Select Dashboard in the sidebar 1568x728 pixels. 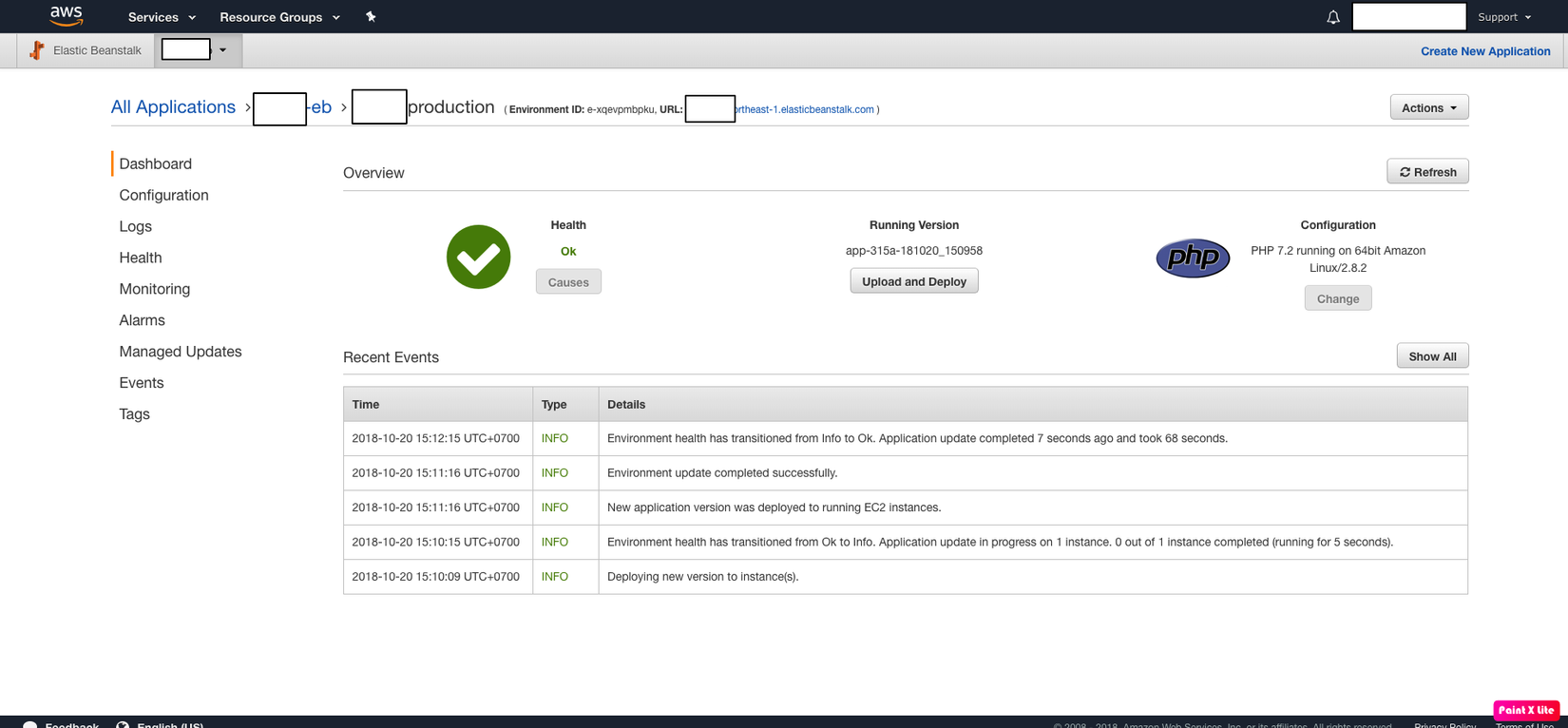(x=156, y=163)
